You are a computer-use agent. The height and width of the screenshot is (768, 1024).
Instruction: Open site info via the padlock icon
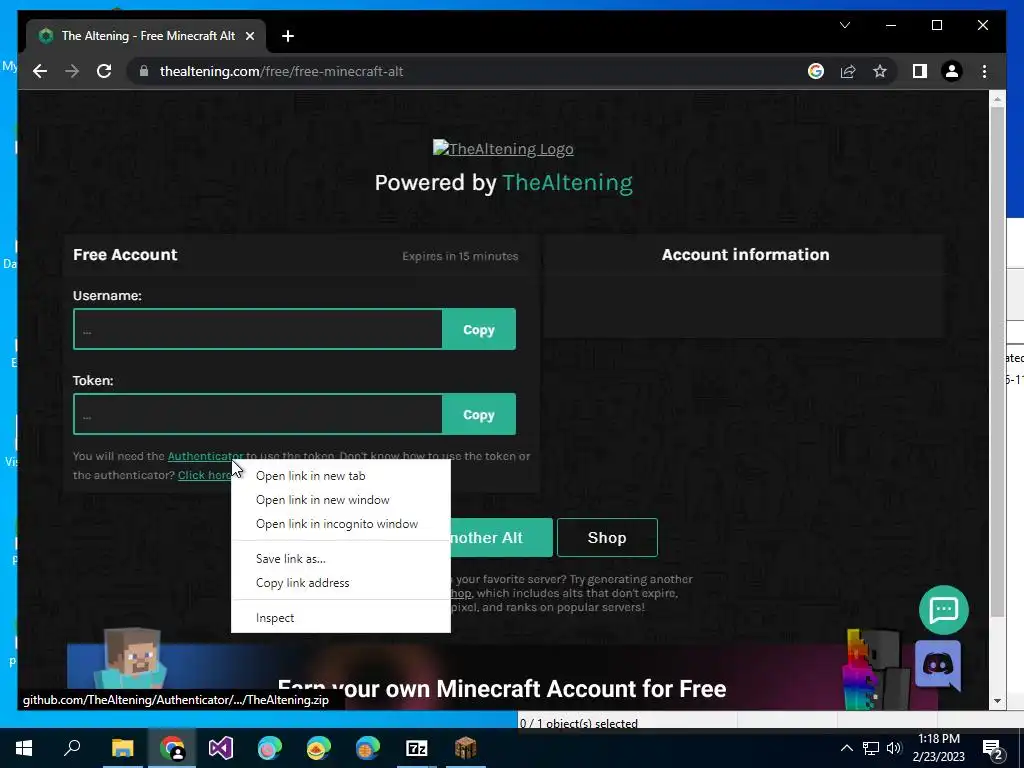click(x=144, y=71)
